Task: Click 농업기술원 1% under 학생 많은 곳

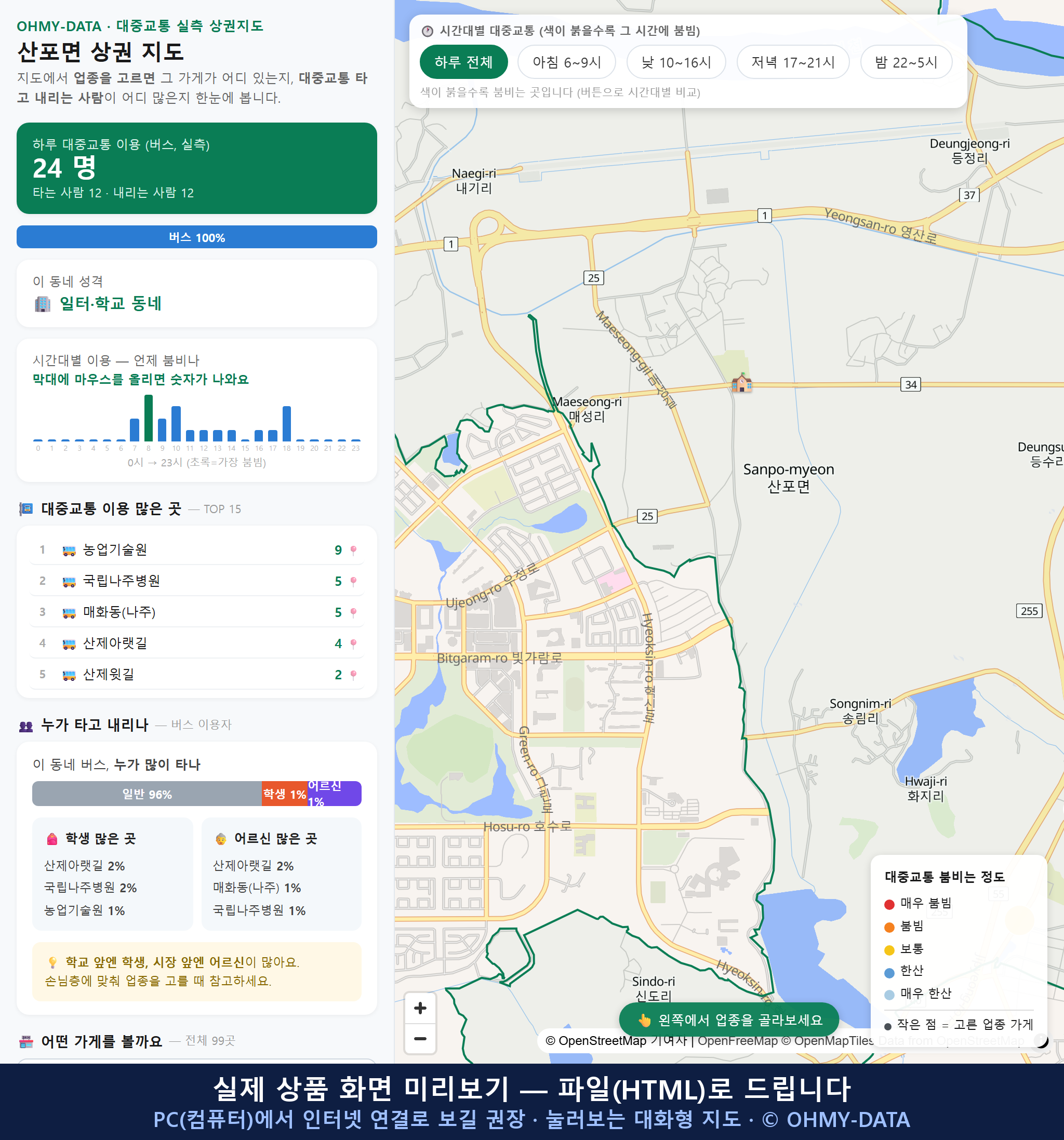Action: (x=84, y=910)
